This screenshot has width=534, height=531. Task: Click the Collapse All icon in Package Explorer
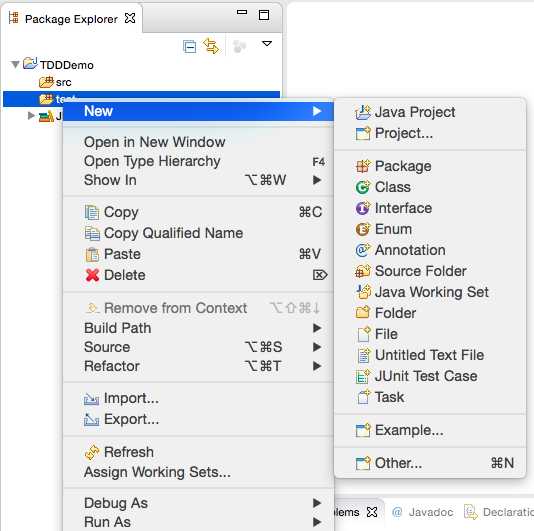[189, 46]
